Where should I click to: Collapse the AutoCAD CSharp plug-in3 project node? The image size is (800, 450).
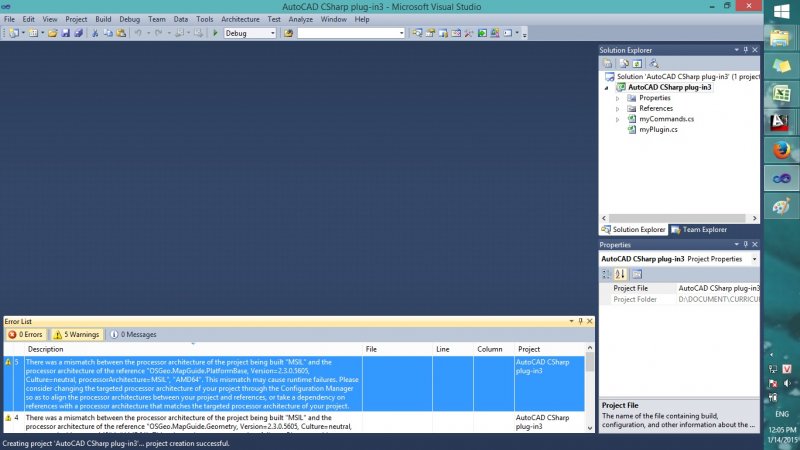pyautogui.click(x=607, y=88)
